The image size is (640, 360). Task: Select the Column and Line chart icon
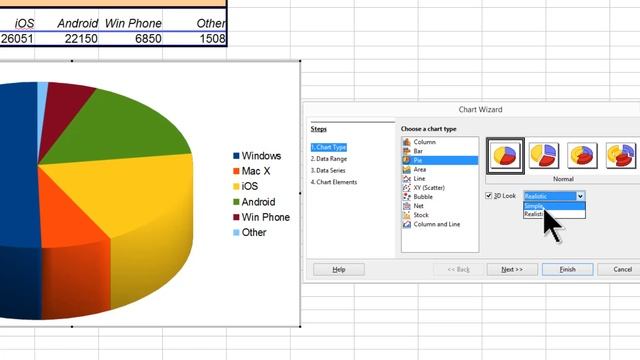tap(407, 224)
